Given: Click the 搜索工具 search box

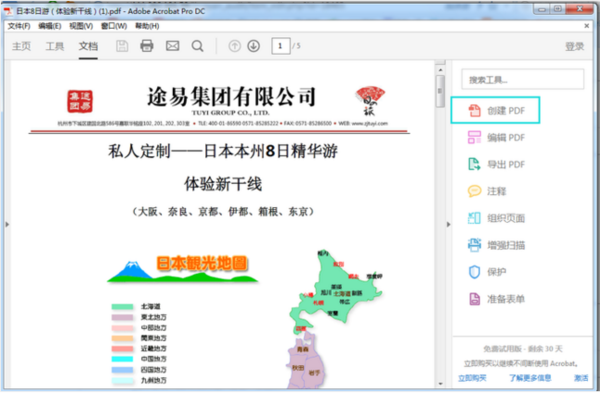Looking at the screenshot, I should 523,80.
